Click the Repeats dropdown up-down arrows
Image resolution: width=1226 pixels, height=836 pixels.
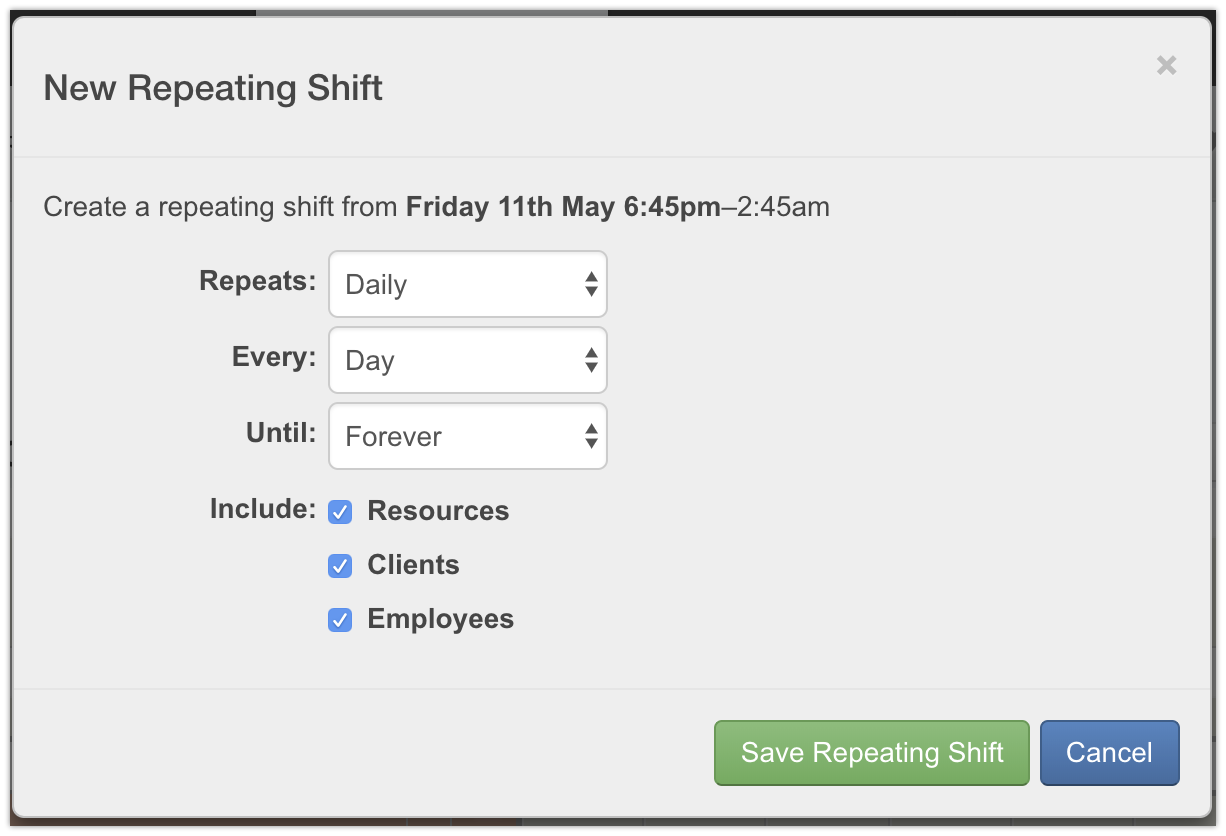(x=591, y=284)
